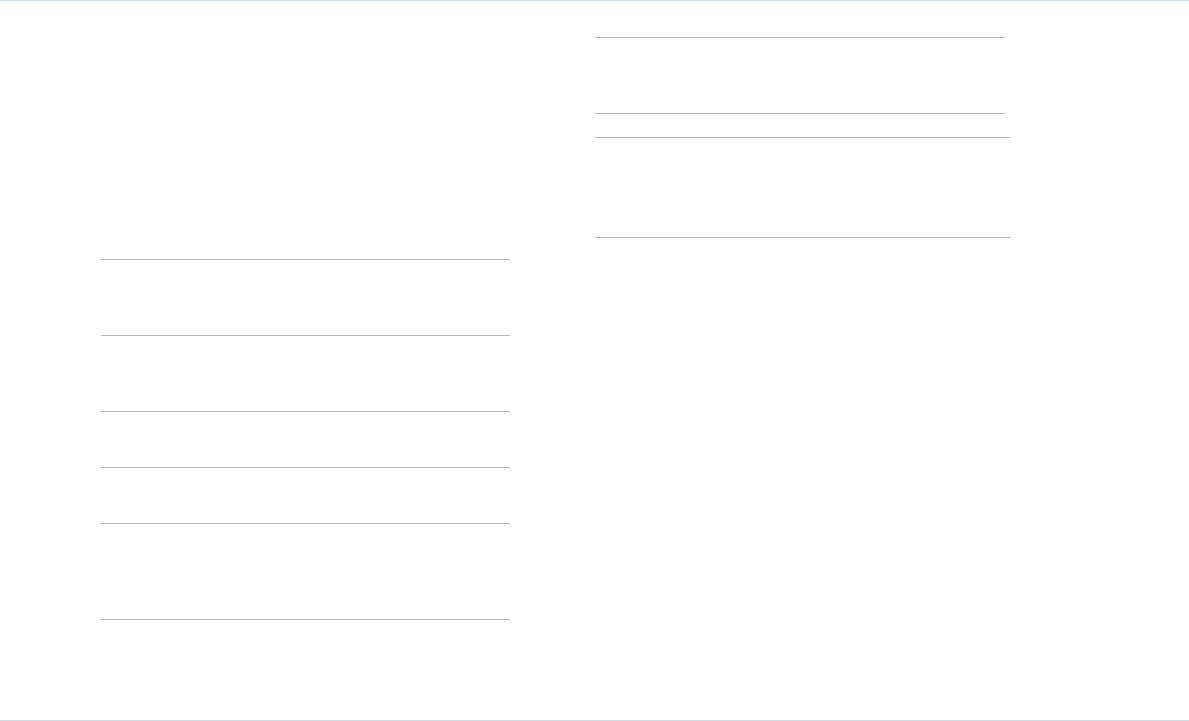
Task: Click the divider above the tallest left row
Action: pos(305,523)
